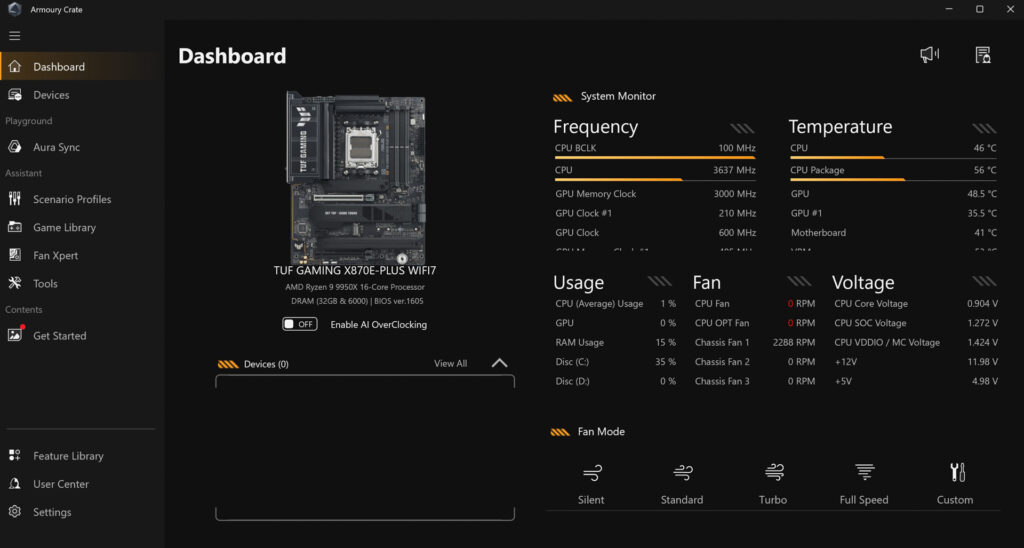Viewport: 1024px width, 548px height.
Task: Select the Turbo fan mode icon
Action: [x=774, y=472]
